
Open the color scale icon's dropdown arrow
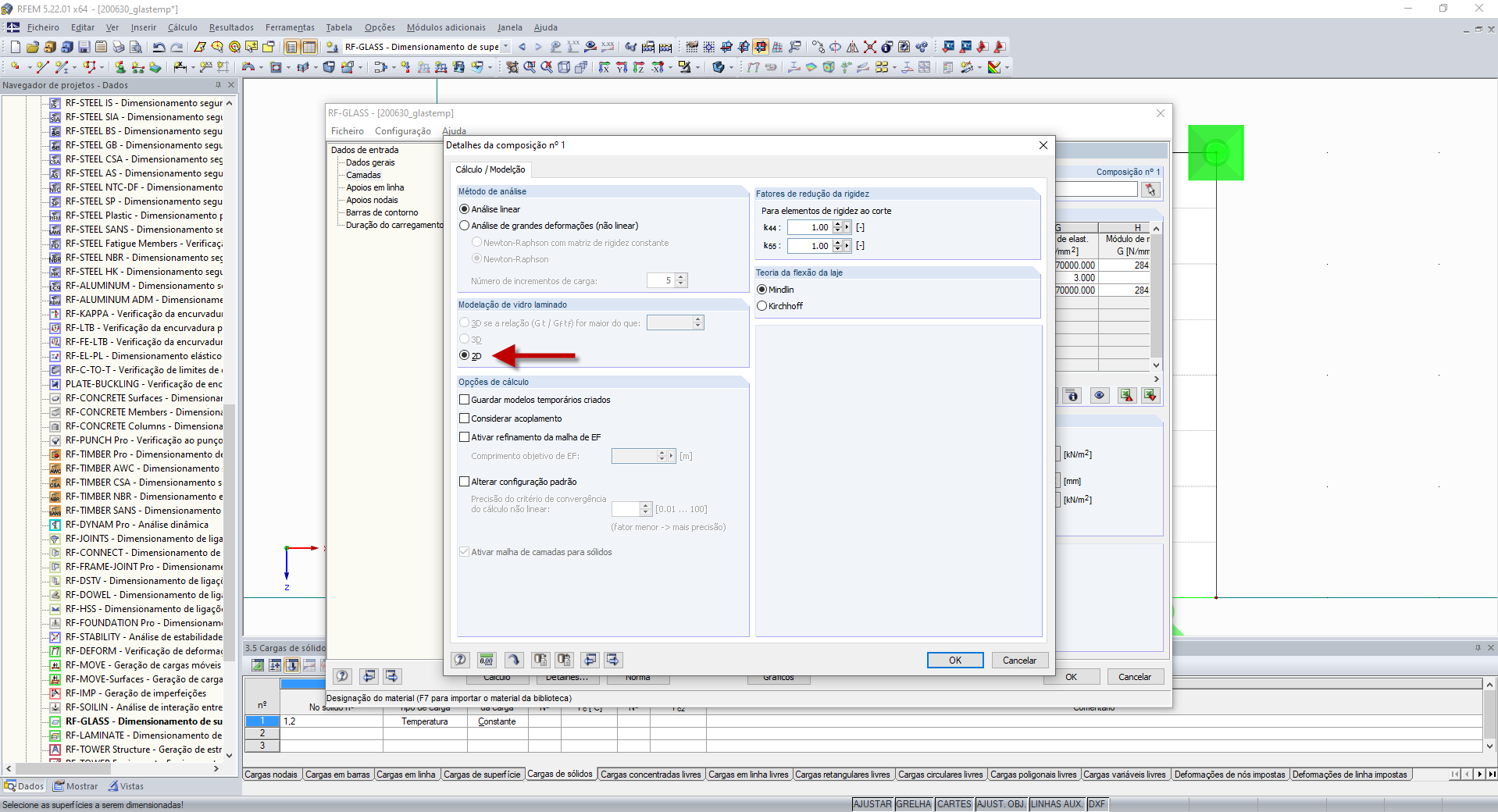tap(1007, 67)
